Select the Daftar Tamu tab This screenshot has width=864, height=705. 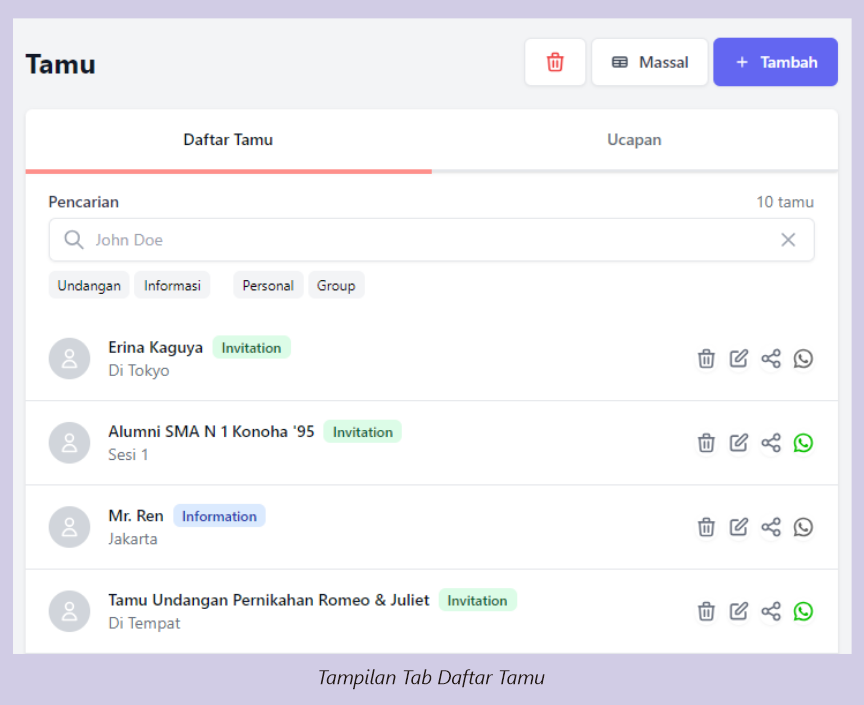(228, 140)
